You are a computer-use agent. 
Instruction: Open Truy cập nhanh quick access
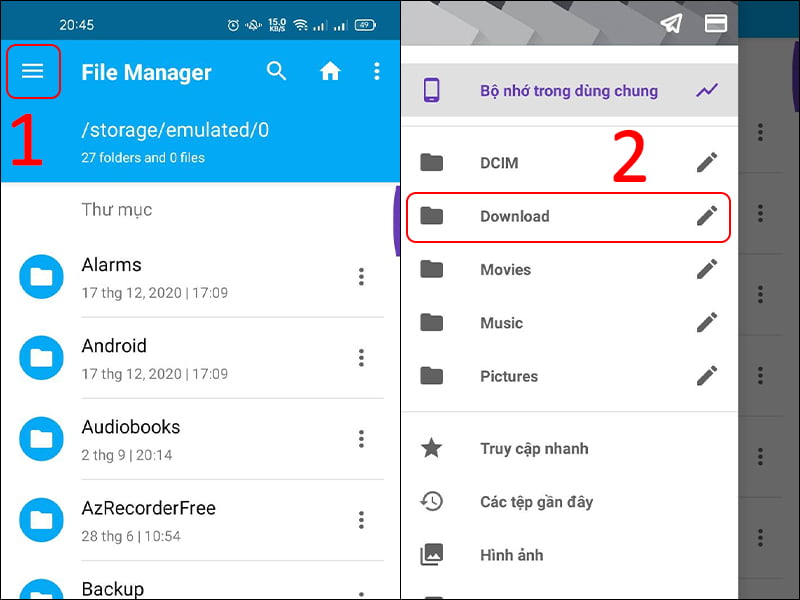[569, 448]
